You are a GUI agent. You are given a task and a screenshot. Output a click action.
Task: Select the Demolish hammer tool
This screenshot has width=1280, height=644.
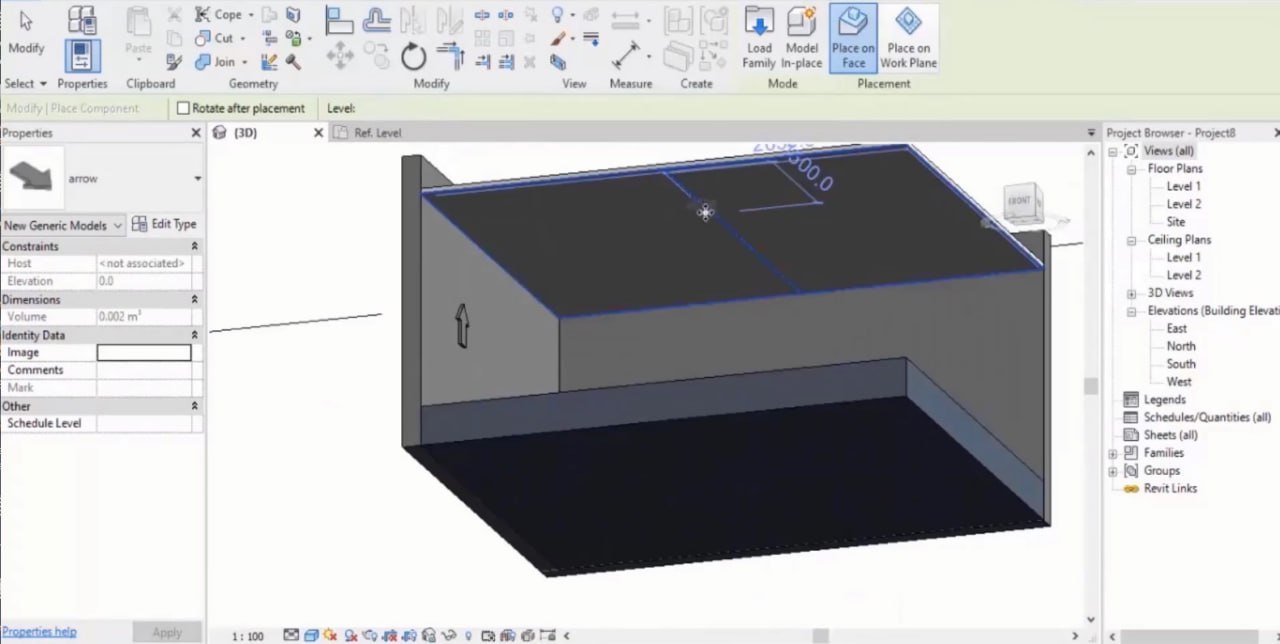293,62
